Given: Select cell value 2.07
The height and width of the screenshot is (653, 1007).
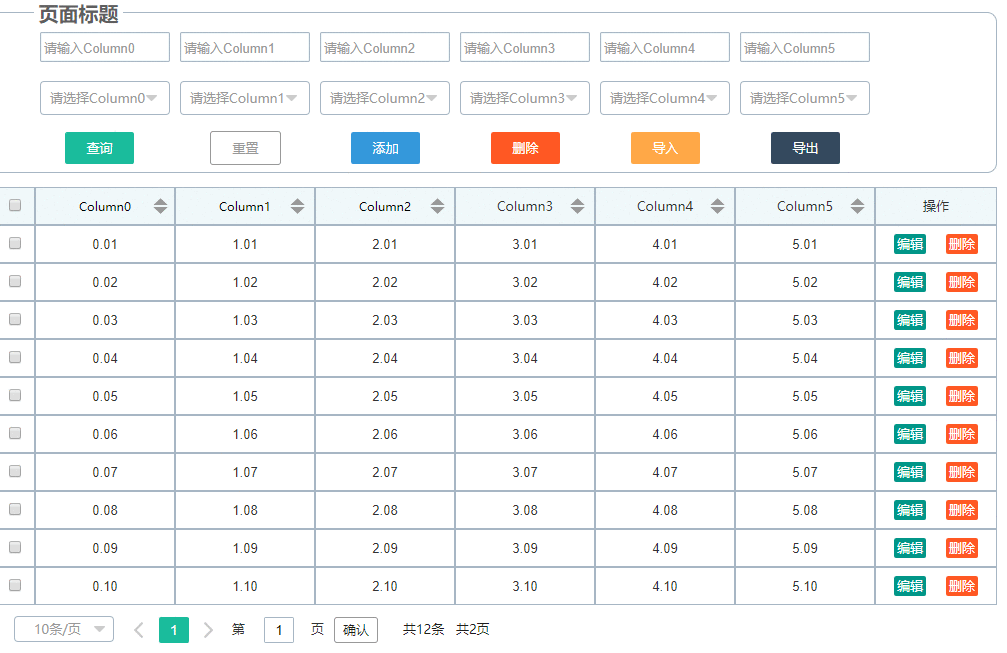Looking at the screenshot, I should pos(385,472).
